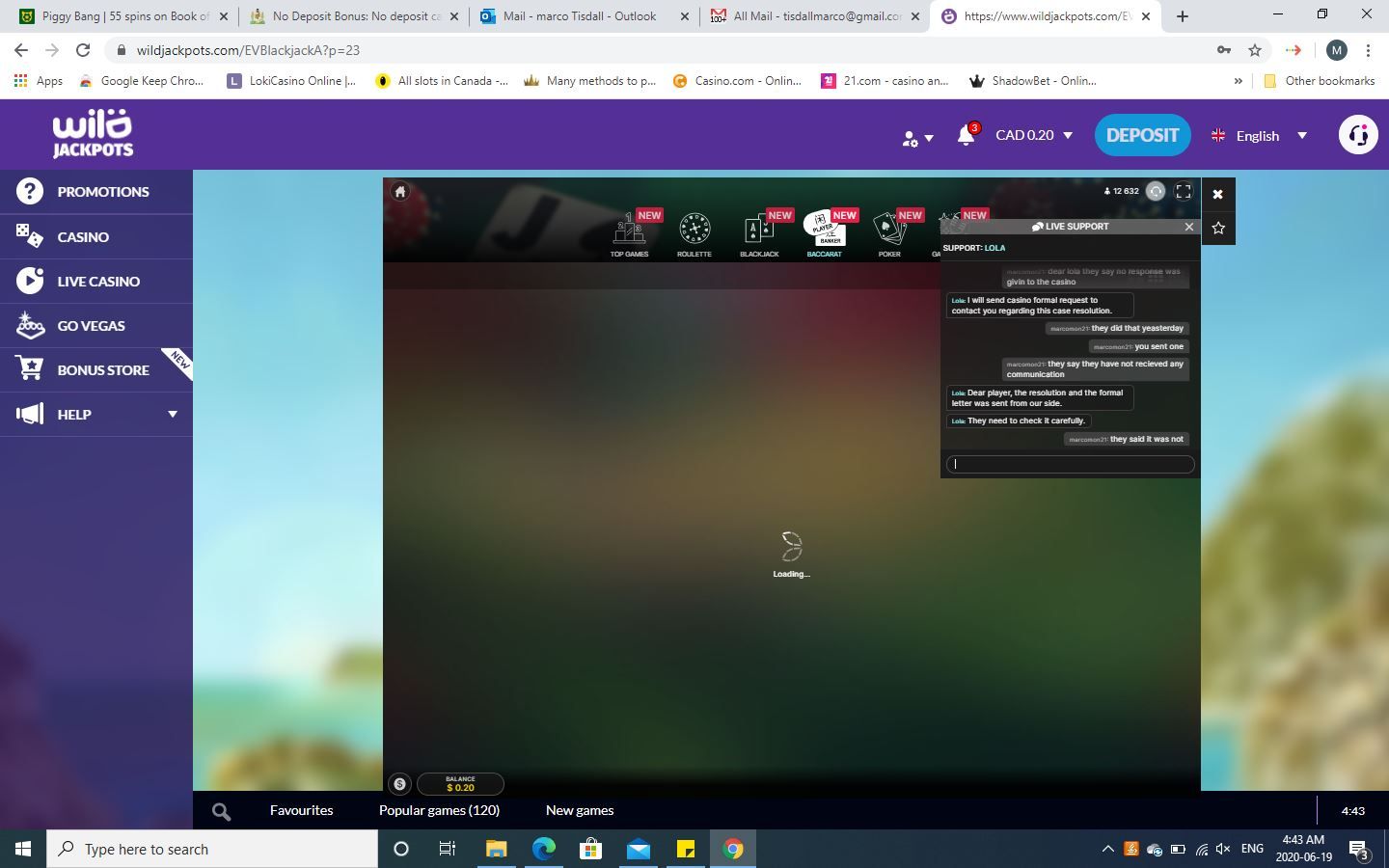Click the balance $0.20 display in game
Screen dimensions: 1389x868
[x=460, y=783]
